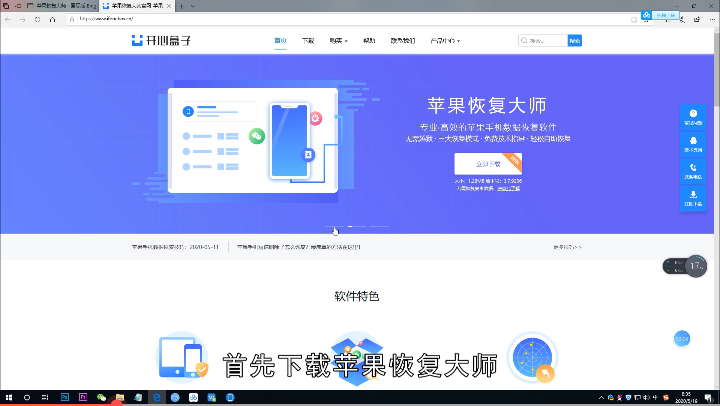The width and height of the screenshot is (720, 406).
Task: Expand the last navigation dropdown item
Action: (445, 40)
